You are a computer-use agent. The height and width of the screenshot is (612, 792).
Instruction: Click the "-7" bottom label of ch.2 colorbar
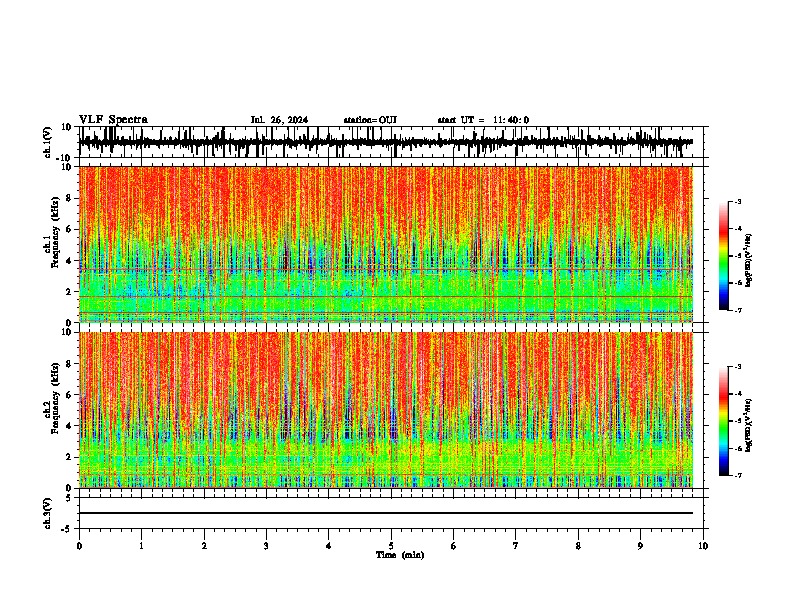click(x=738, y=475)
